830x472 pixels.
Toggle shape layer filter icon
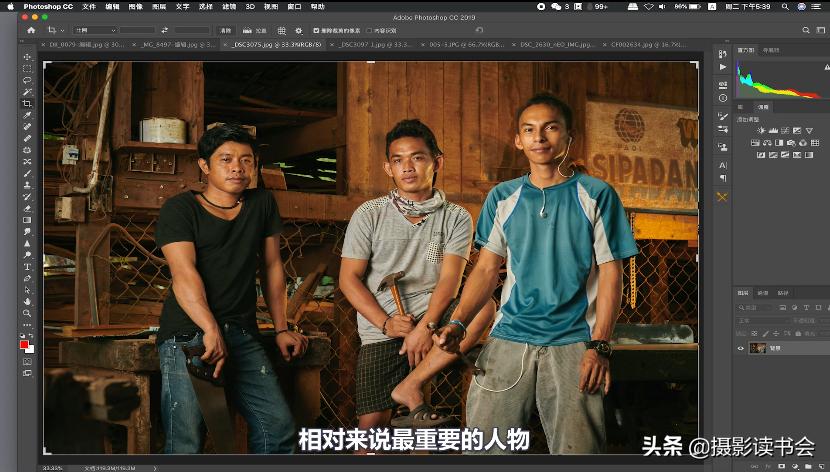point(818,307)
